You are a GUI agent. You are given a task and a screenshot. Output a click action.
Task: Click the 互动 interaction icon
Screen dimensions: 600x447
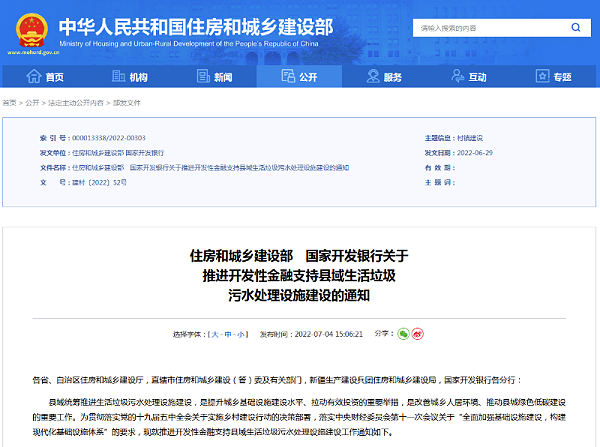[455, 77]
